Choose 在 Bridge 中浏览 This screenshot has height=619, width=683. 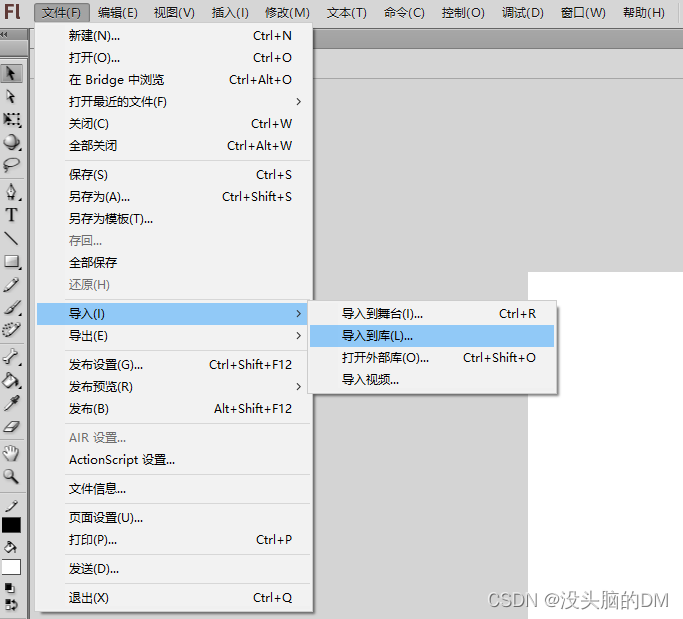click(x=174, y=80)
